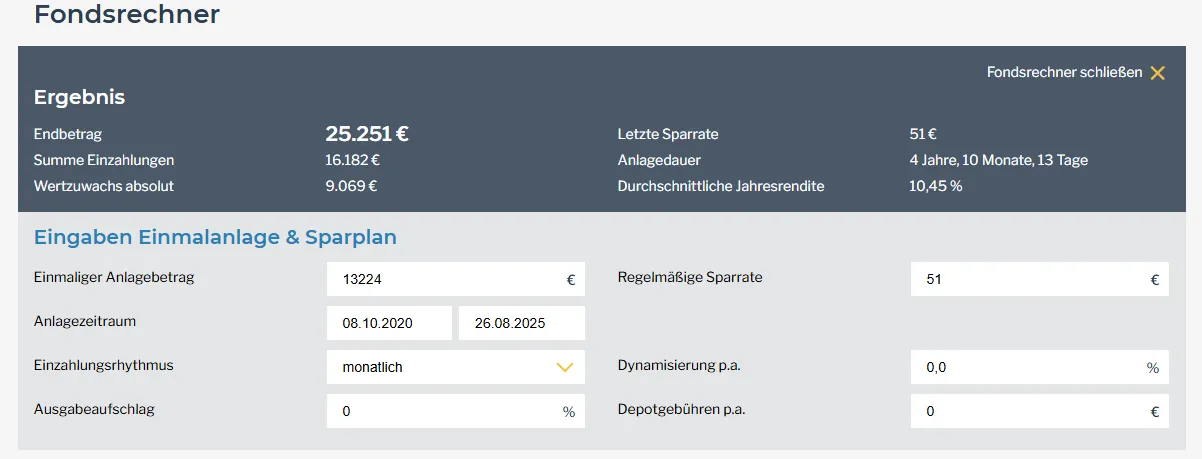Click the 'Fondsrechner schließen' text link

click(x=1064, y=73)
